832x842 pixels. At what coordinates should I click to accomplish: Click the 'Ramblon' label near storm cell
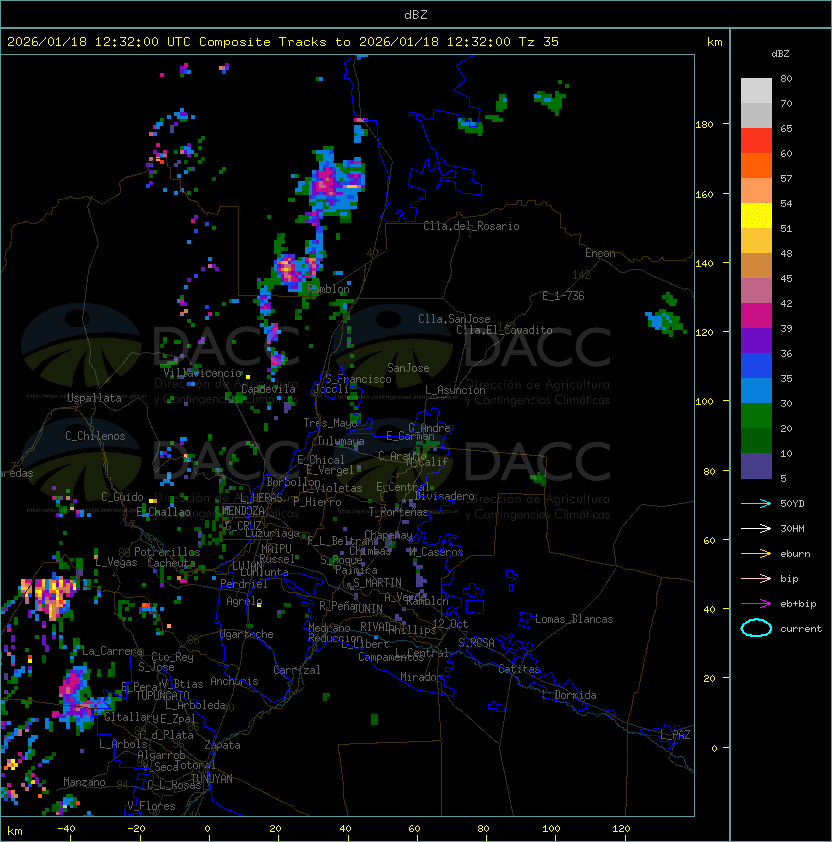pyautogui.click(x=328, y=289)
